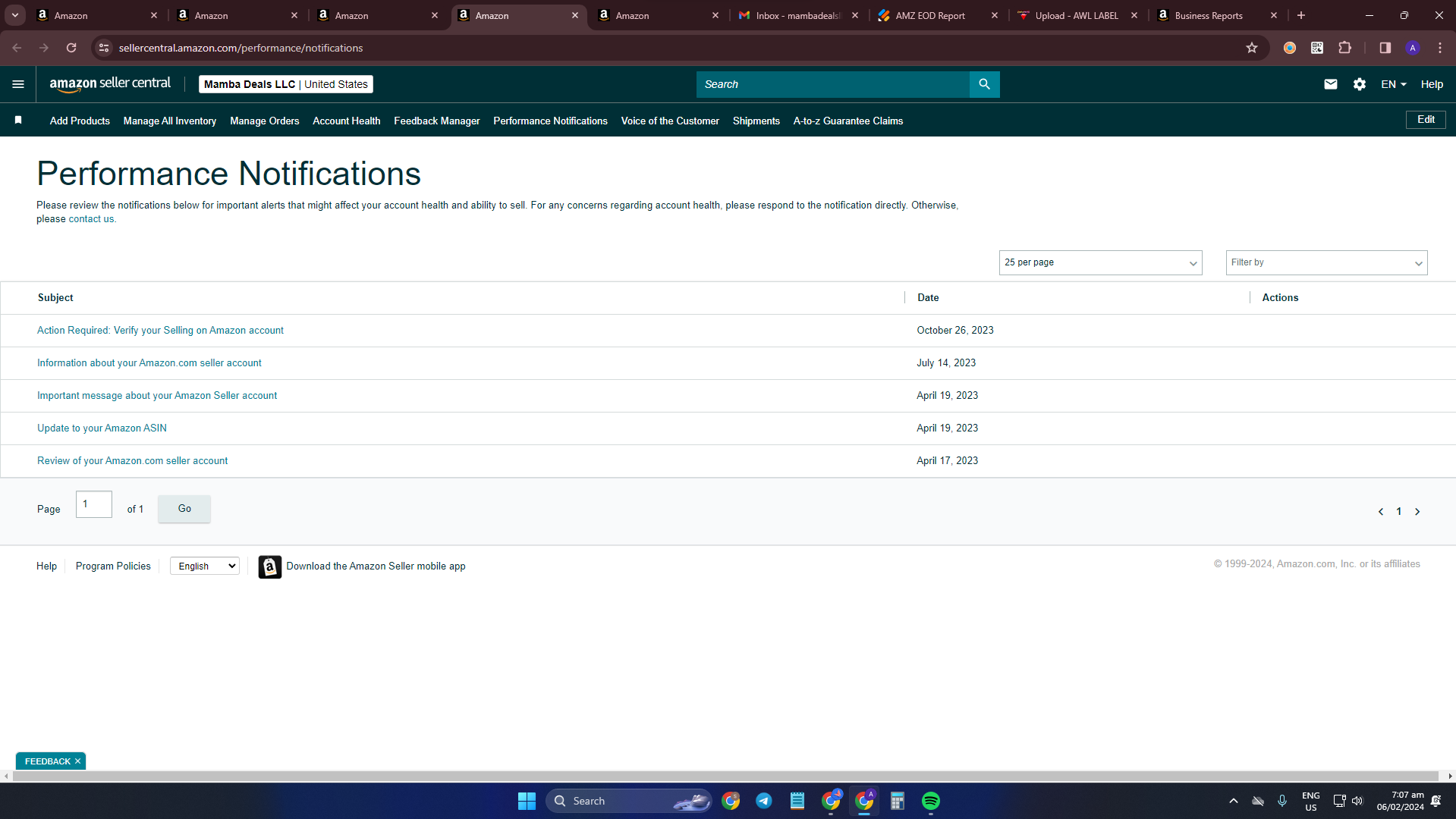Click the search magnifier button
The image size is (1456, 819).
click(984, 84)
